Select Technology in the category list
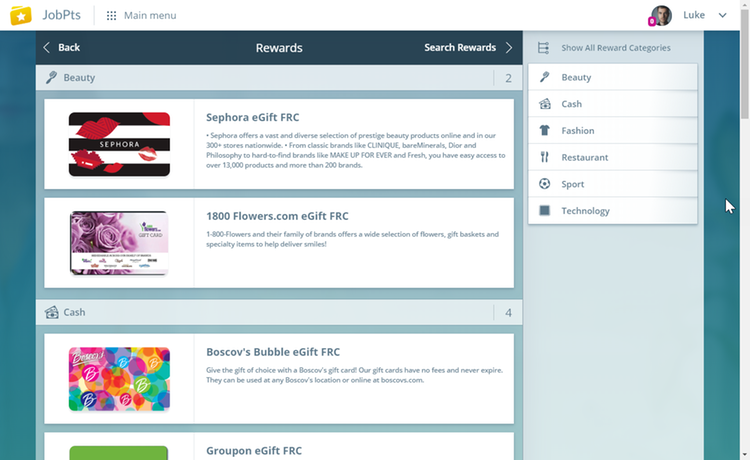Viewport: 750px width, 460px height. coord(585,211)
